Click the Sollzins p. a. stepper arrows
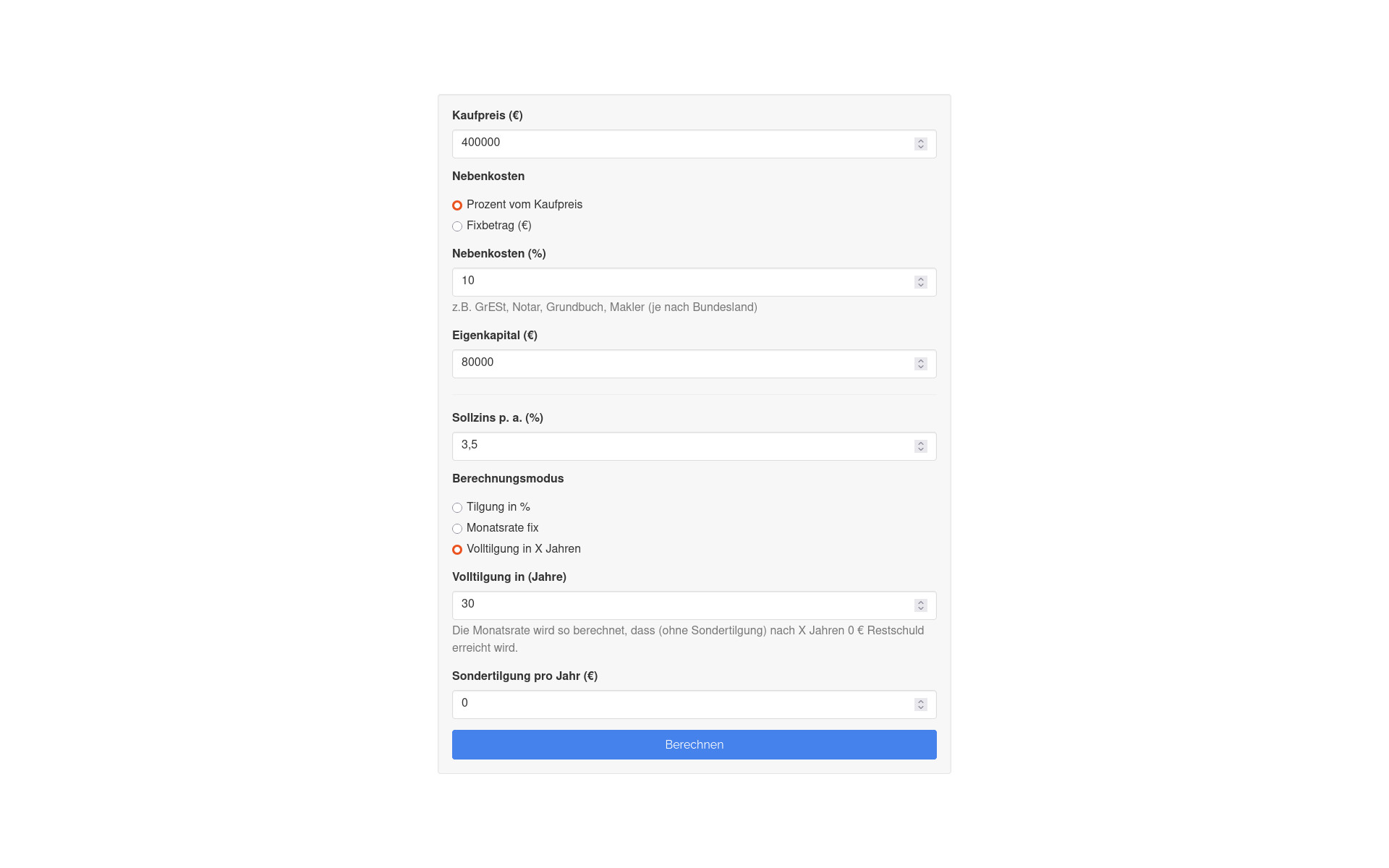This screenshot has width=1389, height=868. pyautogui.click(x=920, y=446)
